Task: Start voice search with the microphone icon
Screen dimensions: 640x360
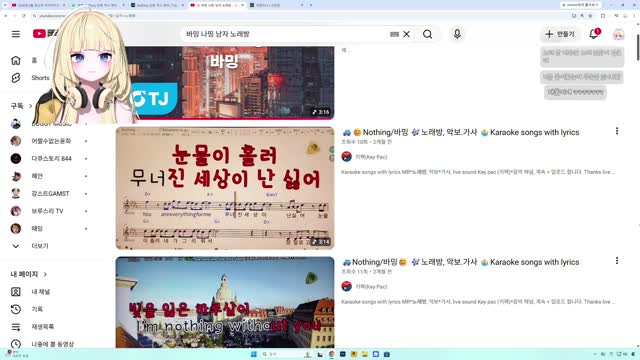Action: [x=457, y=34]
